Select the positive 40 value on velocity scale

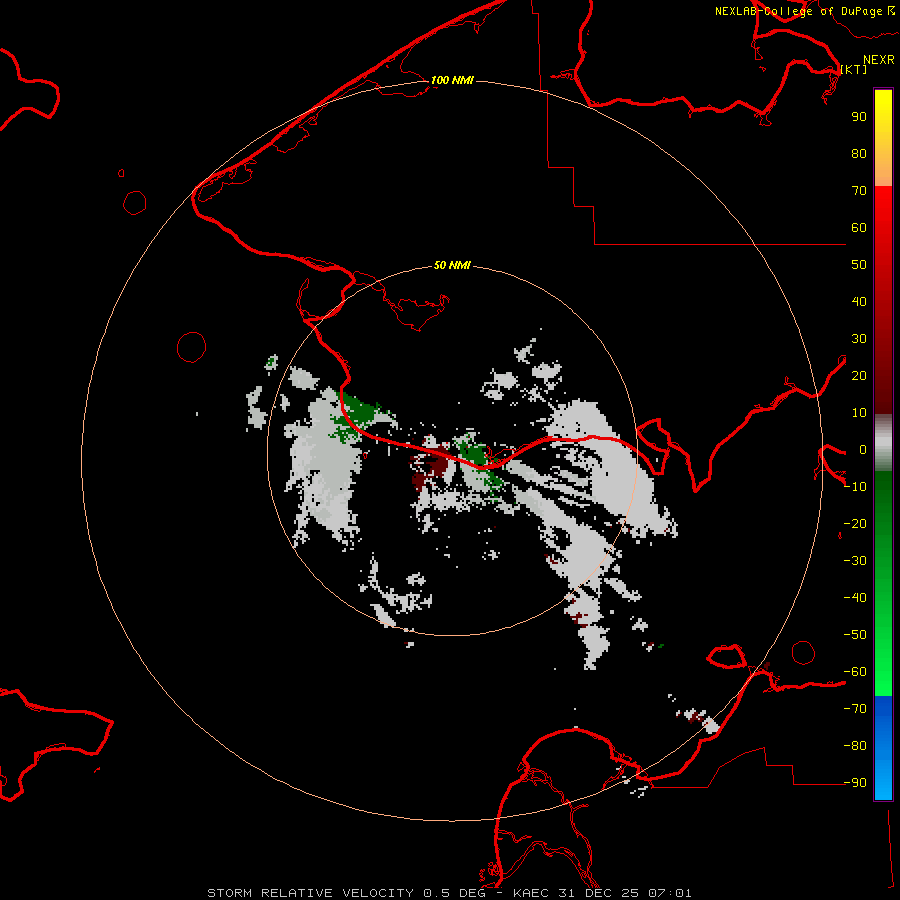(859, 302)
